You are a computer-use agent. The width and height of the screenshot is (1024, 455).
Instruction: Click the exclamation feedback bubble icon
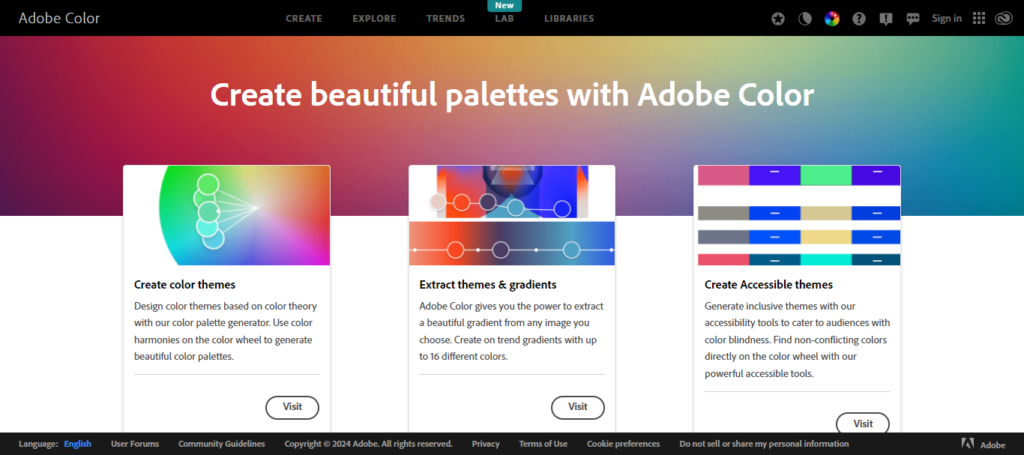tap(884, 18)
